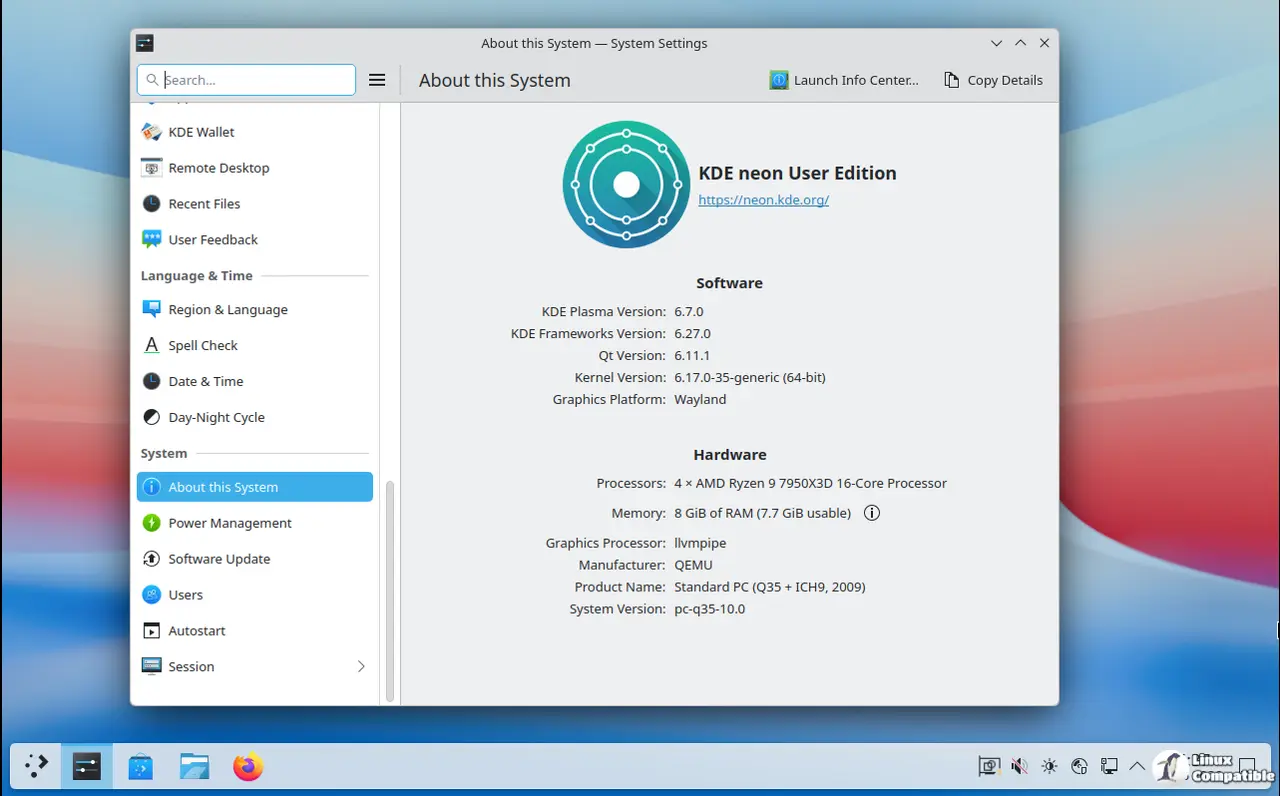Select Spell Check in sidebar
Screen dimensions: 1280x796
(x=254, y=346)
